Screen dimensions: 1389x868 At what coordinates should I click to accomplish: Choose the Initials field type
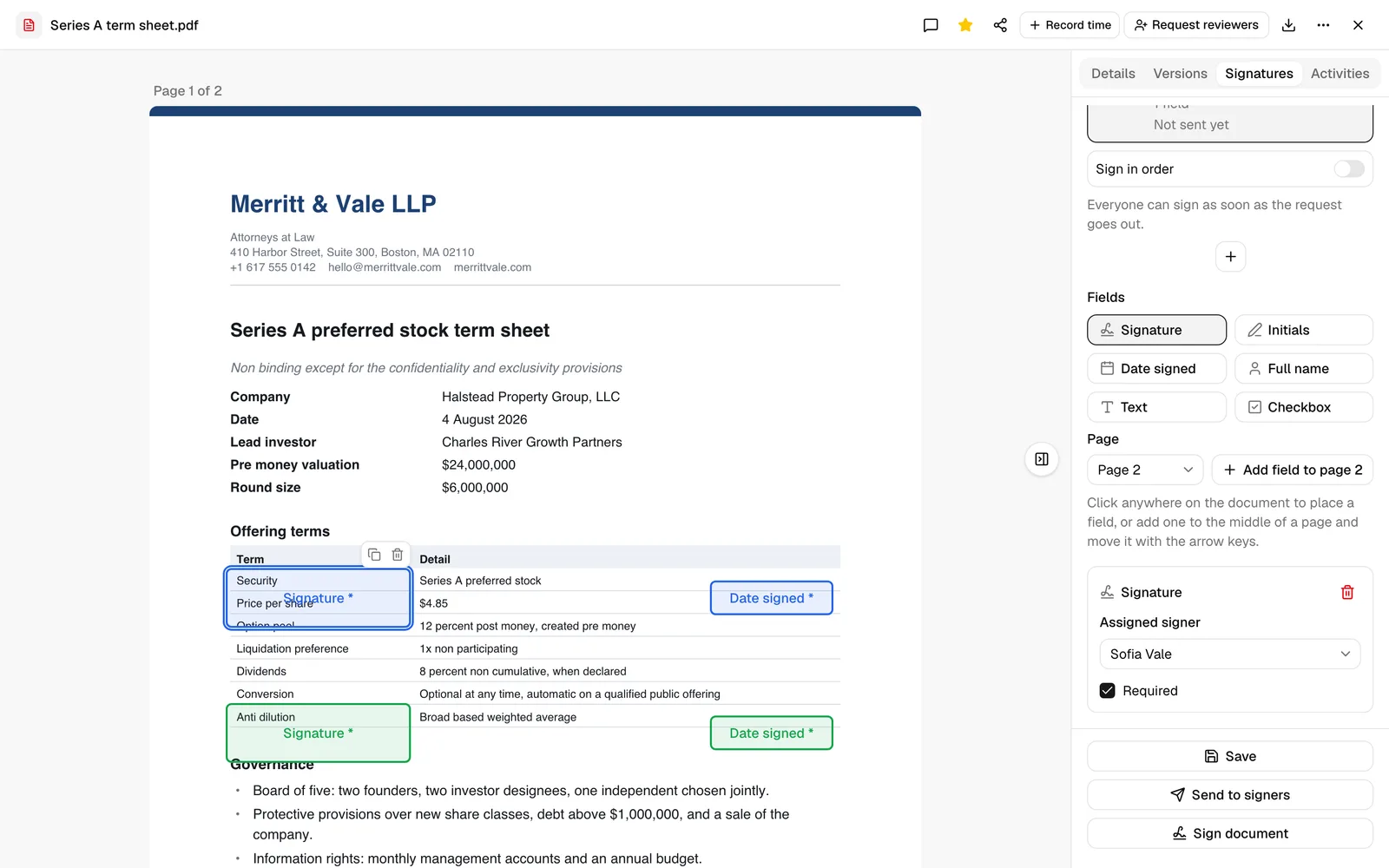point(1303,330)
